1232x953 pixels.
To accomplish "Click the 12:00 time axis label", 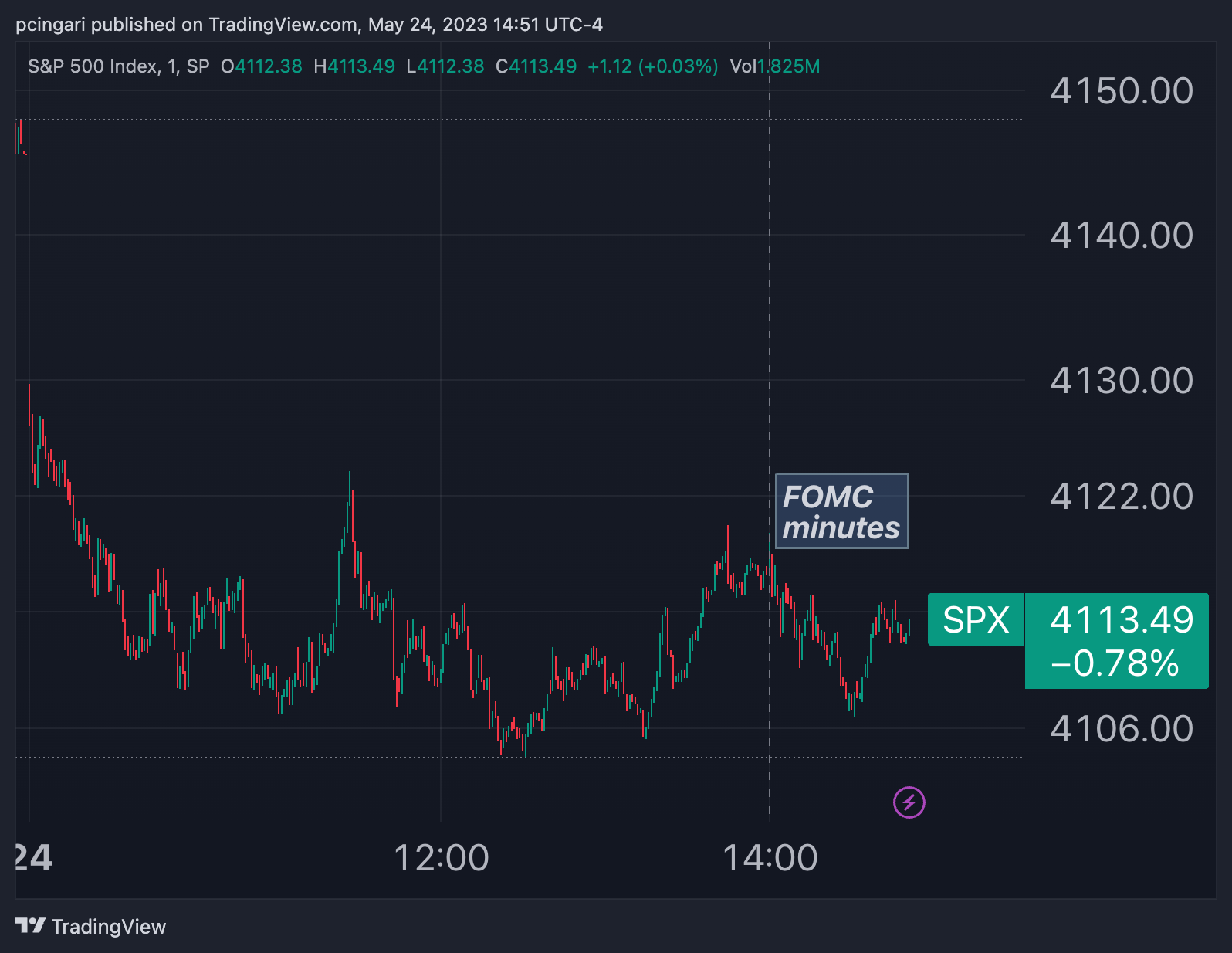I will [x=442, y=858].
